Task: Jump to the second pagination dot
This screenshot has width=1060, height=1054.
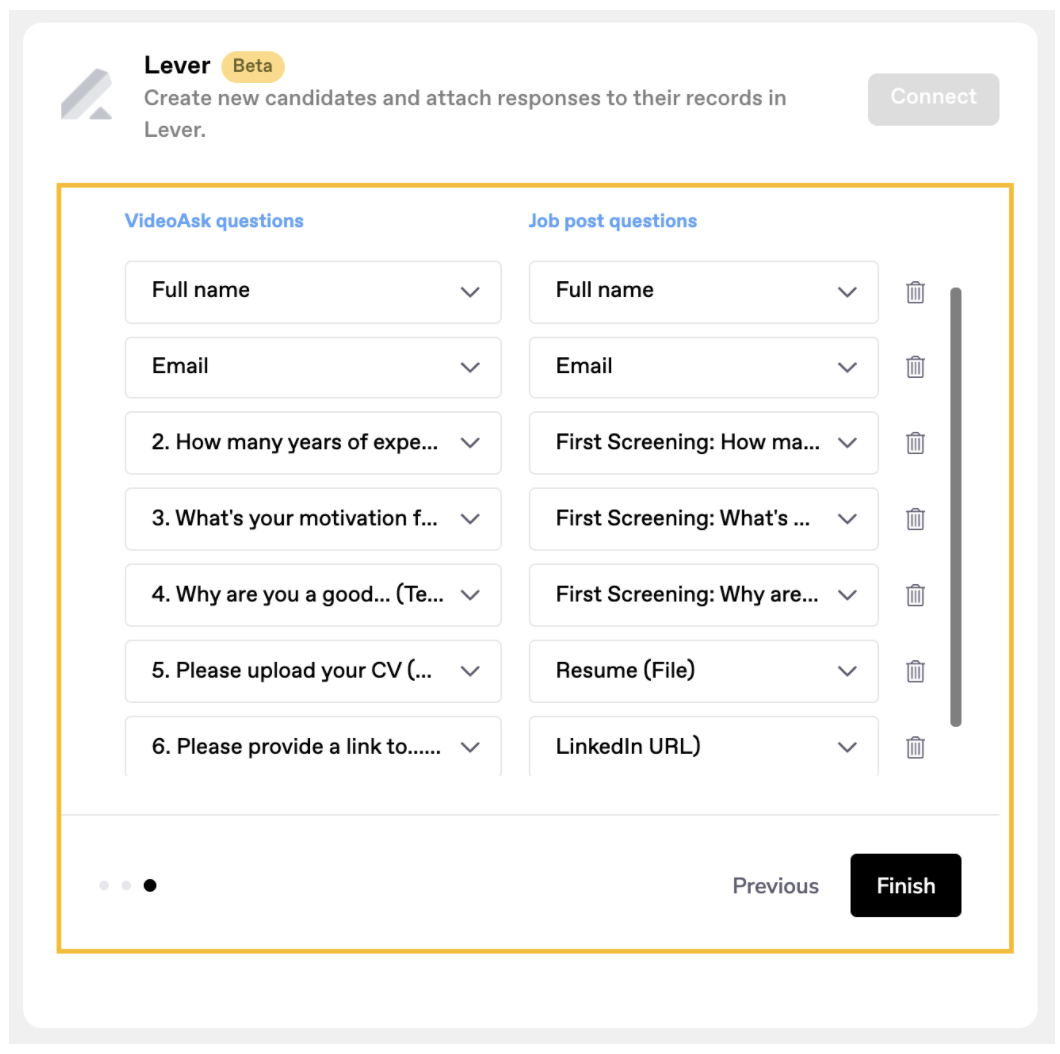Action: 126,885
